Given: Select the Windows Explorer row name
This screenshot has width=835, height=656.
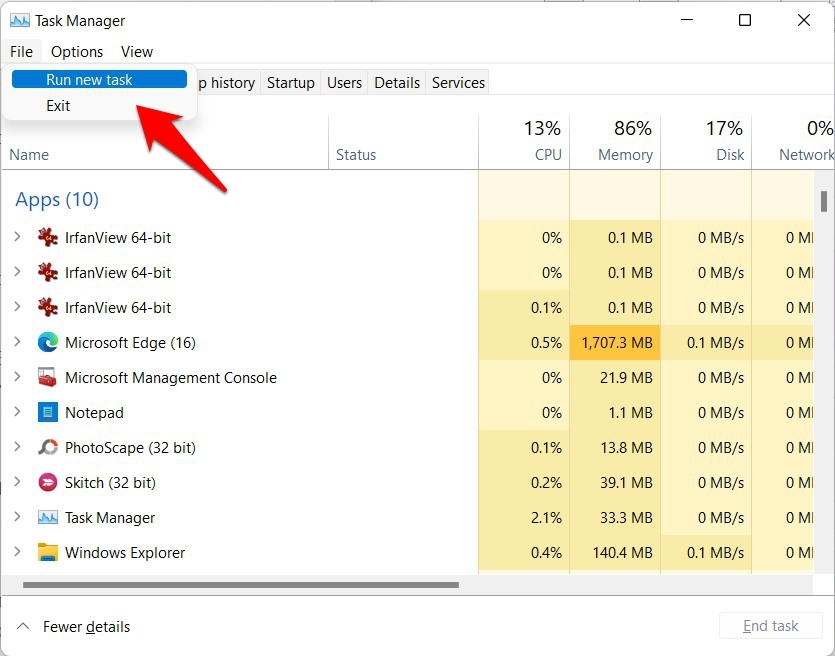Looking at the screenshot, I should [125, 553].
